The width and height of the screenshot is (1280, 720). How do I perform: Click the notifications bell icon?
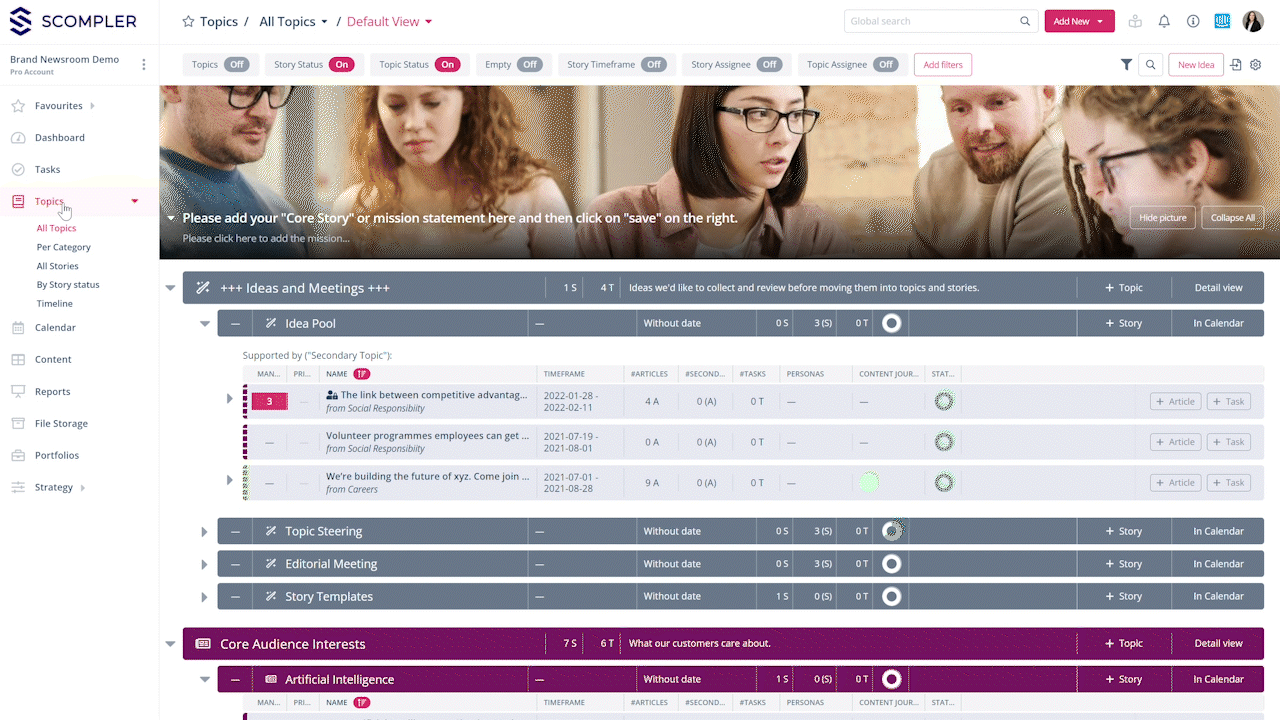click(x=1164, y=21)
